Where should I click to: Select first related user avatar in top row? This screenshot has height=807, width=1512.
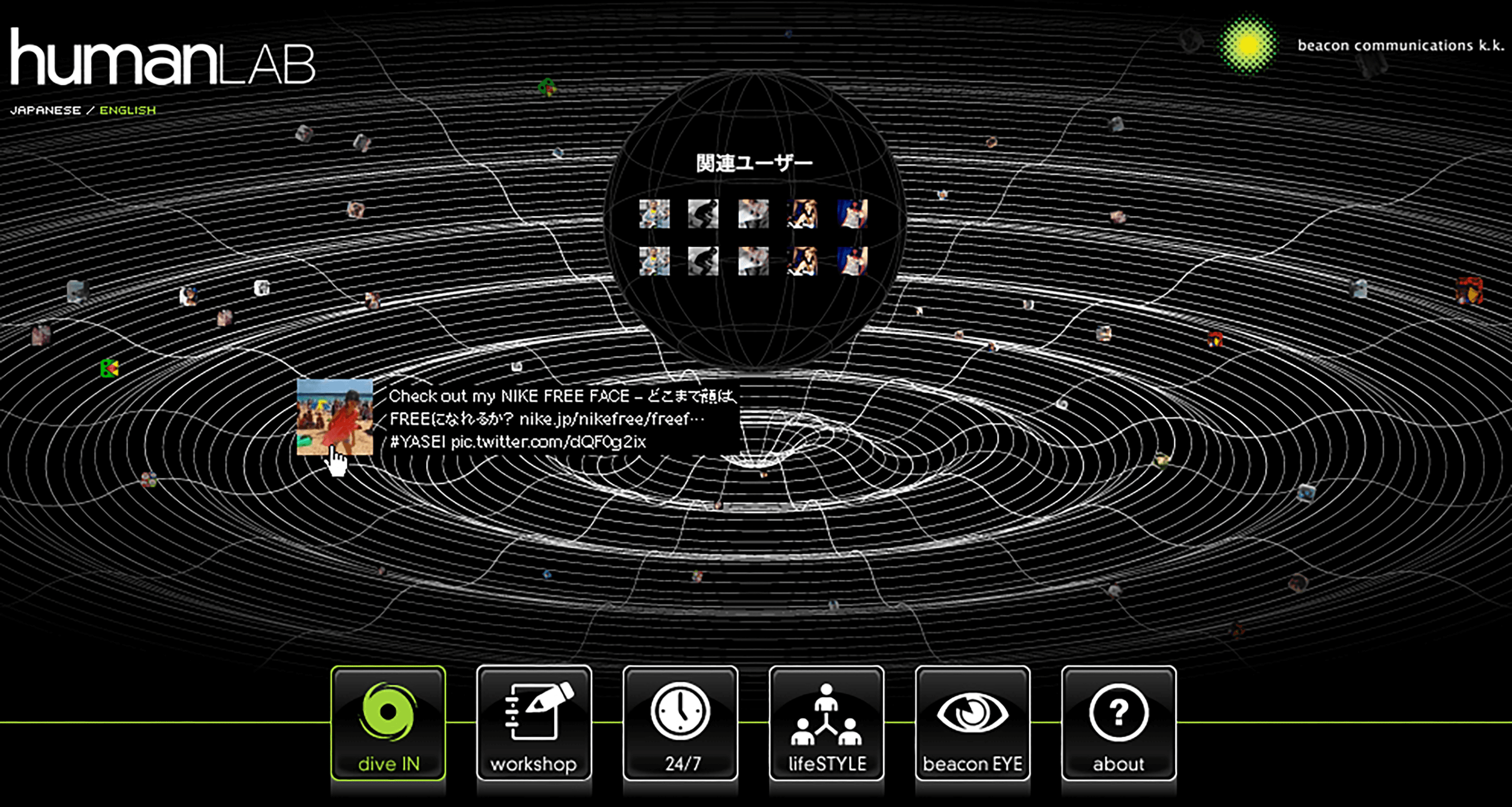coord(654,214)
